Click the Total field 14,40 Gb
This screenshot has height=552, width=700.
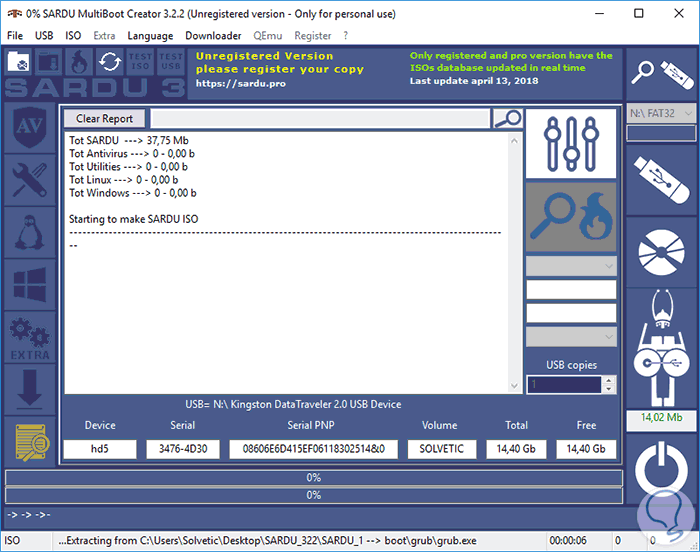click(516, 449)
